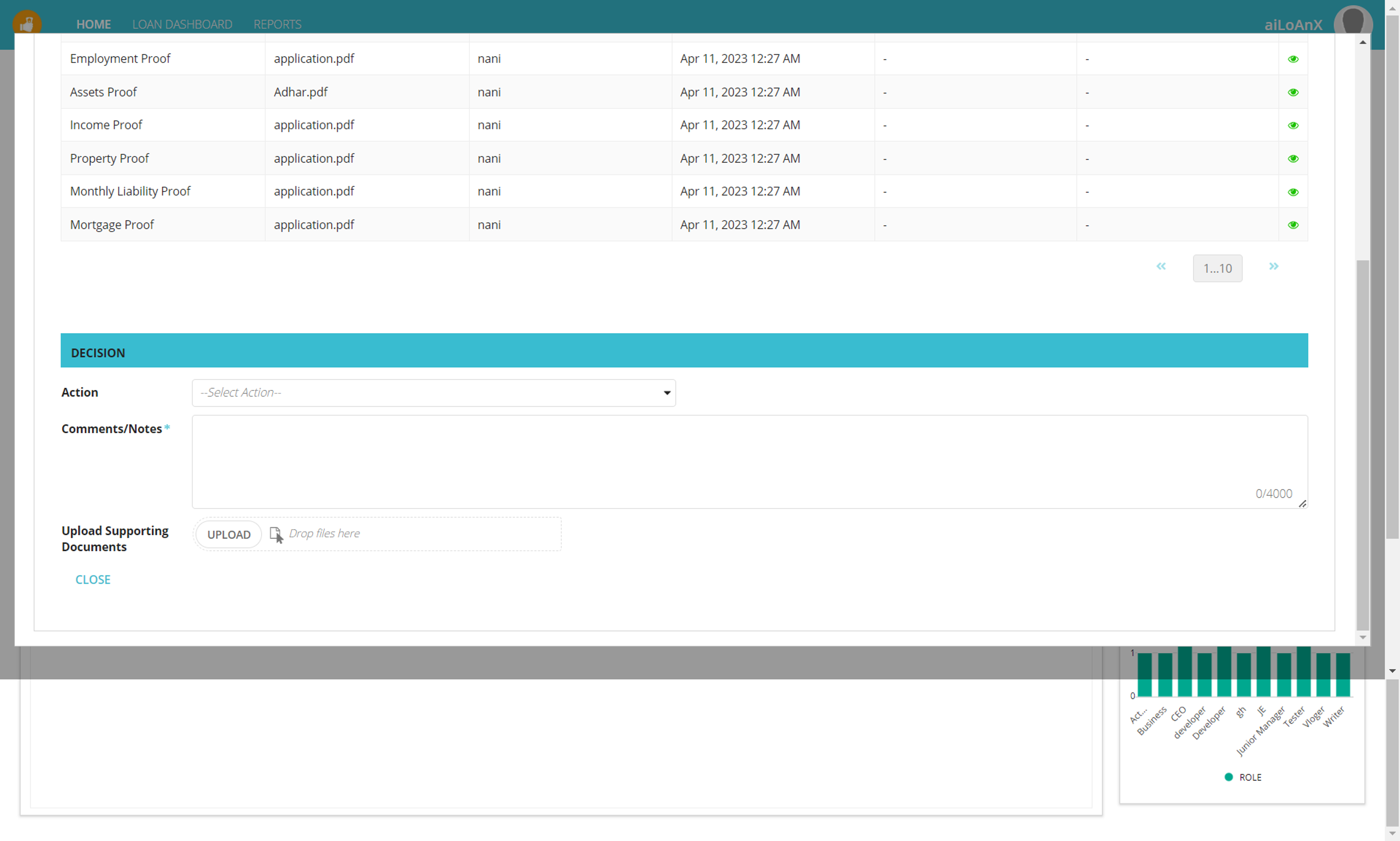
Task: View the Employment Proof document eye icon
Action: 1293,59
